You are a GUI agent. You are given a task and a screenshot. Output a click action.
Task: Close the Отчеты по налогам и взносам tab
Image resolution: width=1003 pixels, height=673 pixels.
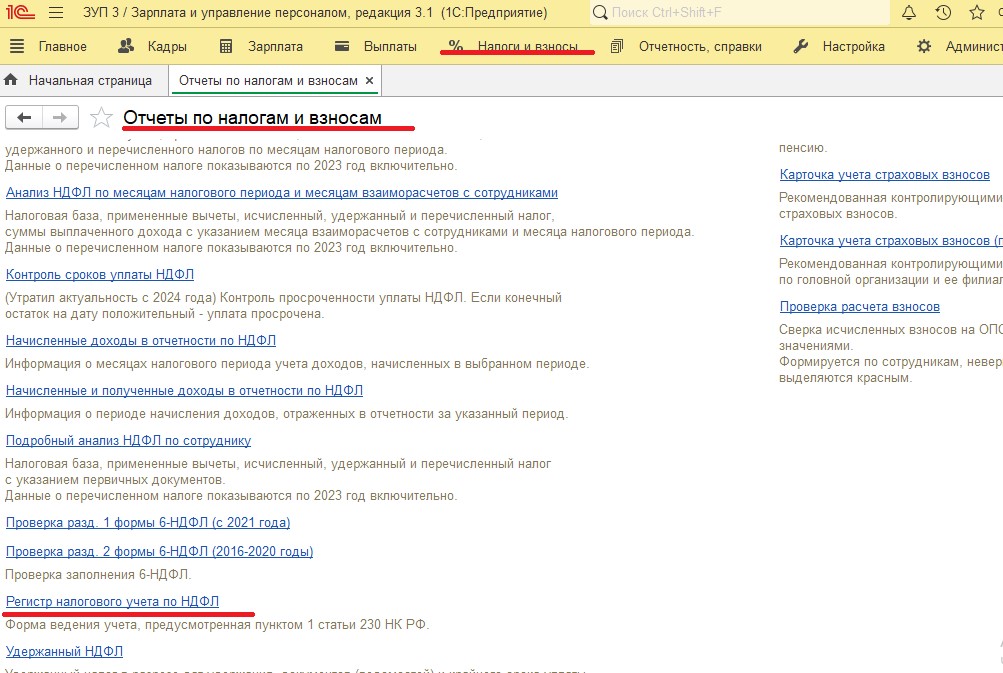369,81
